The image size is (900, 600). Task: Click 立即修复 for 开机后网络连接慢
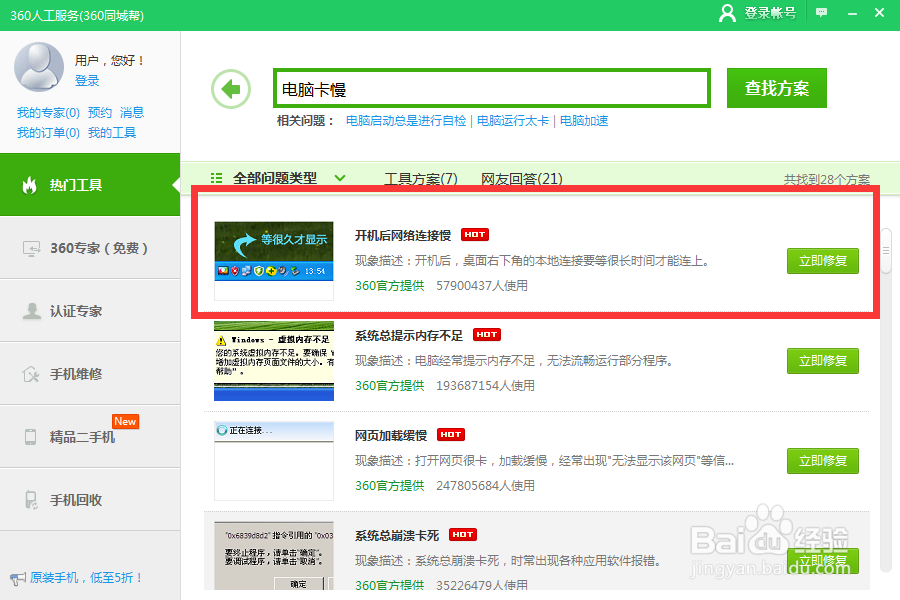(823, 261)
